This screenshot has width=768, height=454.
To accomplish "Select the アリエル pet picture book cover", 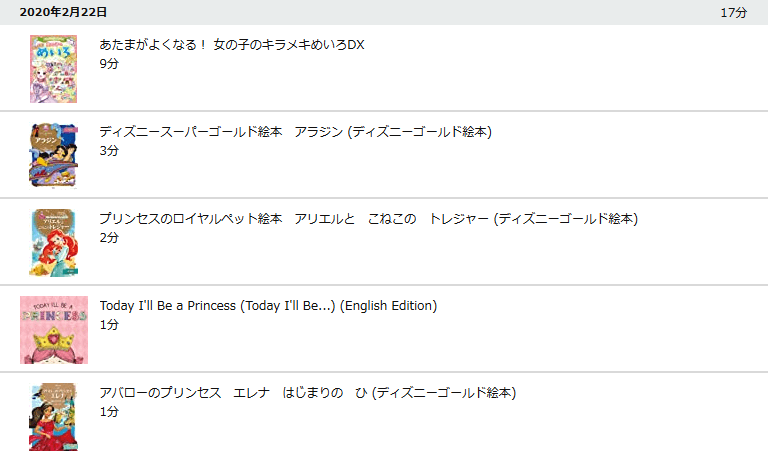I will coord(54,242).
